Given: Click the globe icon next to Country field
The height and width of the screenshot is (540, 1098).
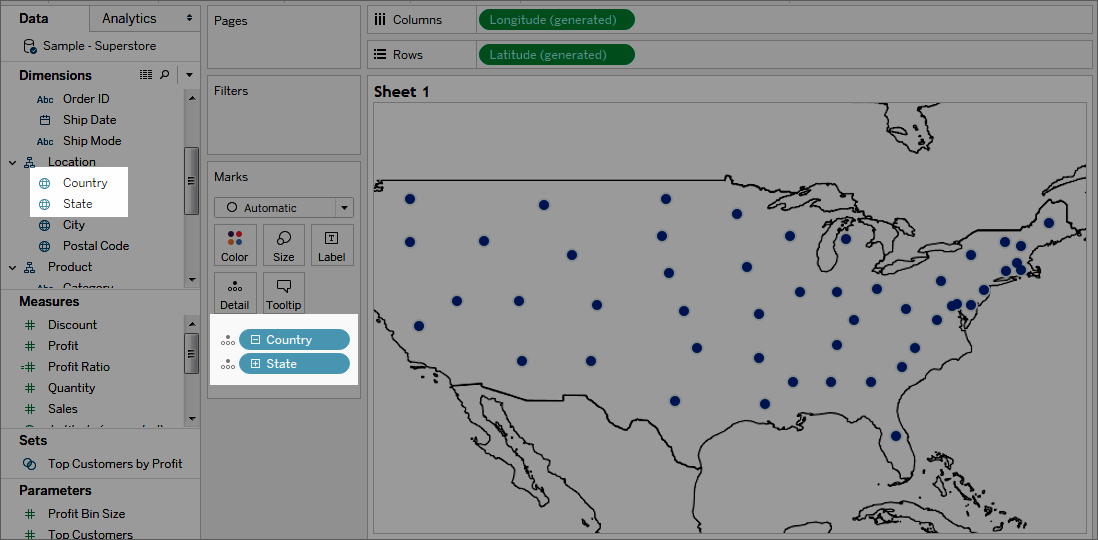Looking at the screenshot, I should (45, 183).
